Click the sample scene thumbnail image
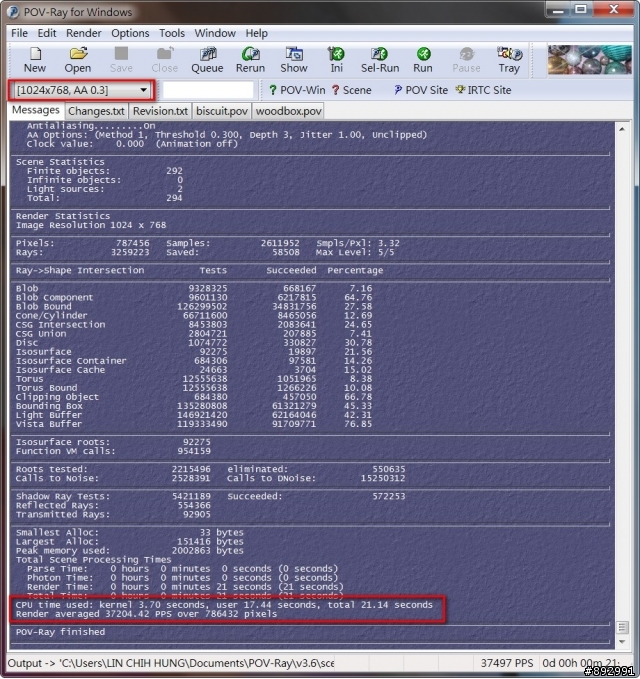Image resolution: width=640 pixels, height=679 pixels. tap(589, 59)
